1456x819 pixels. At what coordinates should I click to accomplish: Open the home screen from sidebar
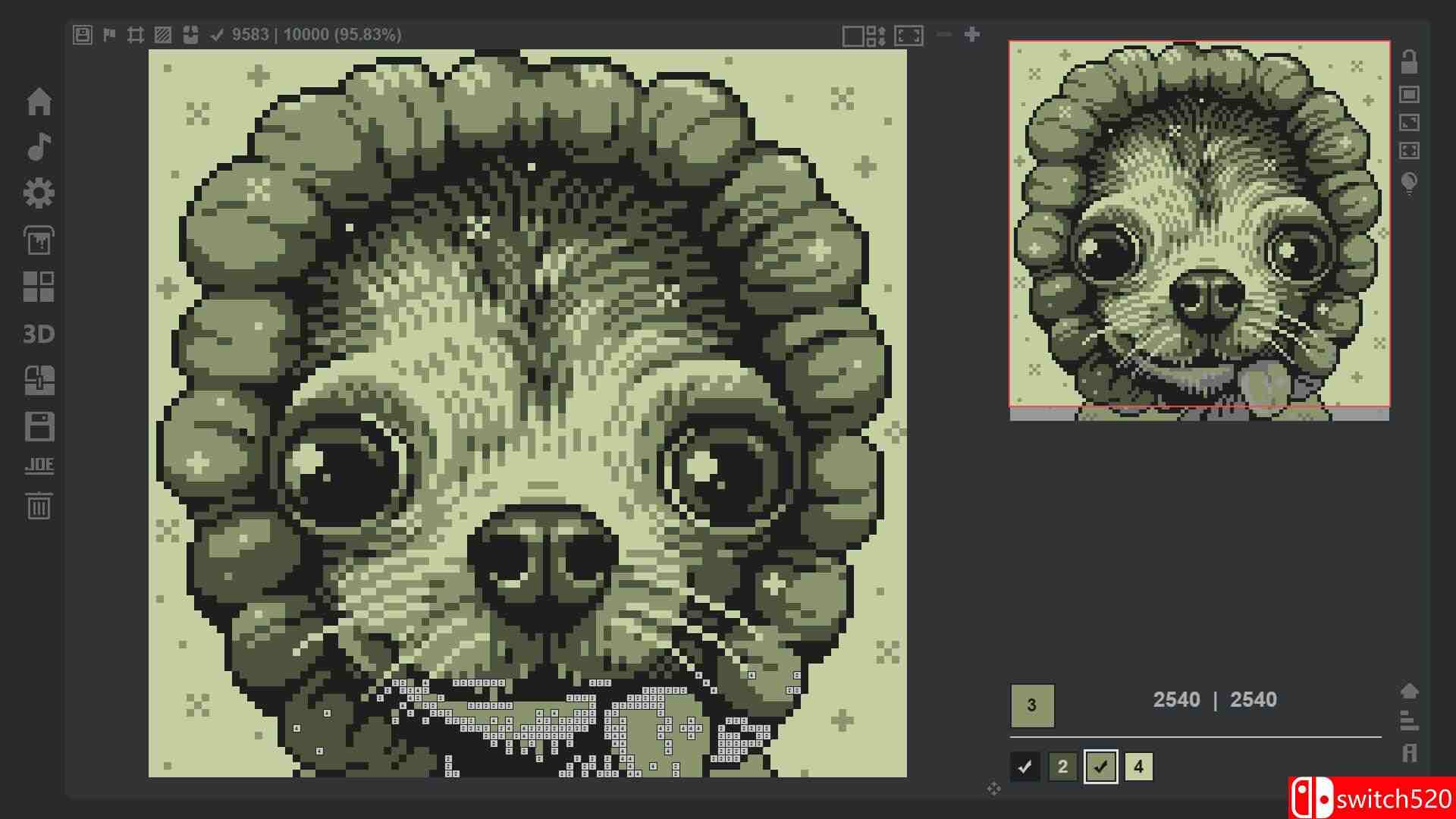(x=39, y=102)
